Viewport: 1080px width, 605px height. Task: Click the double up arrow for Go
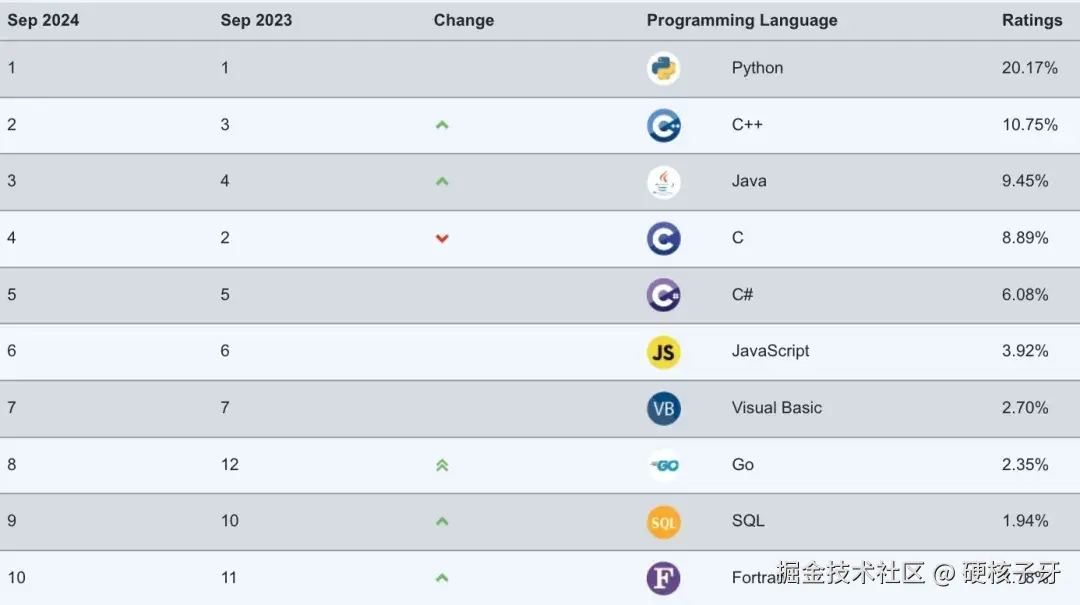tap(442, 465)
